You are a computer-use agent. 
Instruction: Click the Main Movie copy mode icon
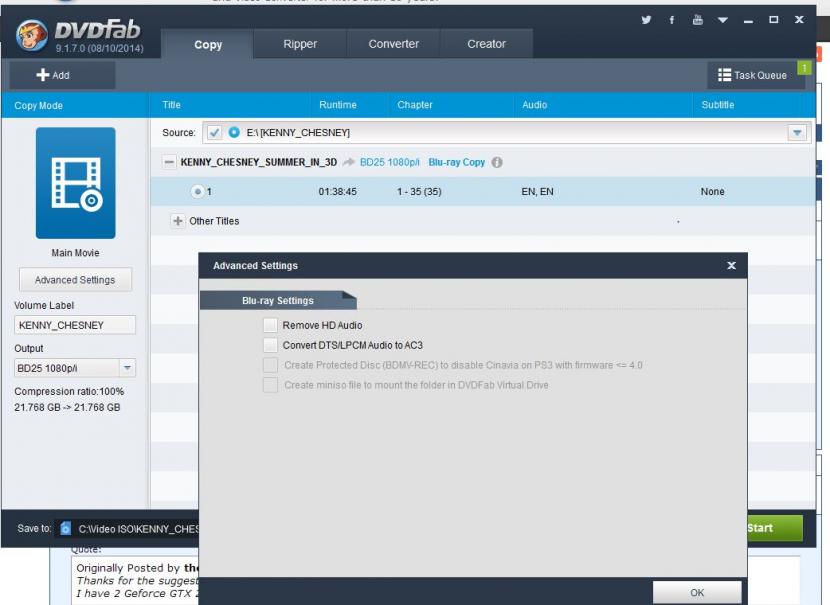click(x=76, y=183)
